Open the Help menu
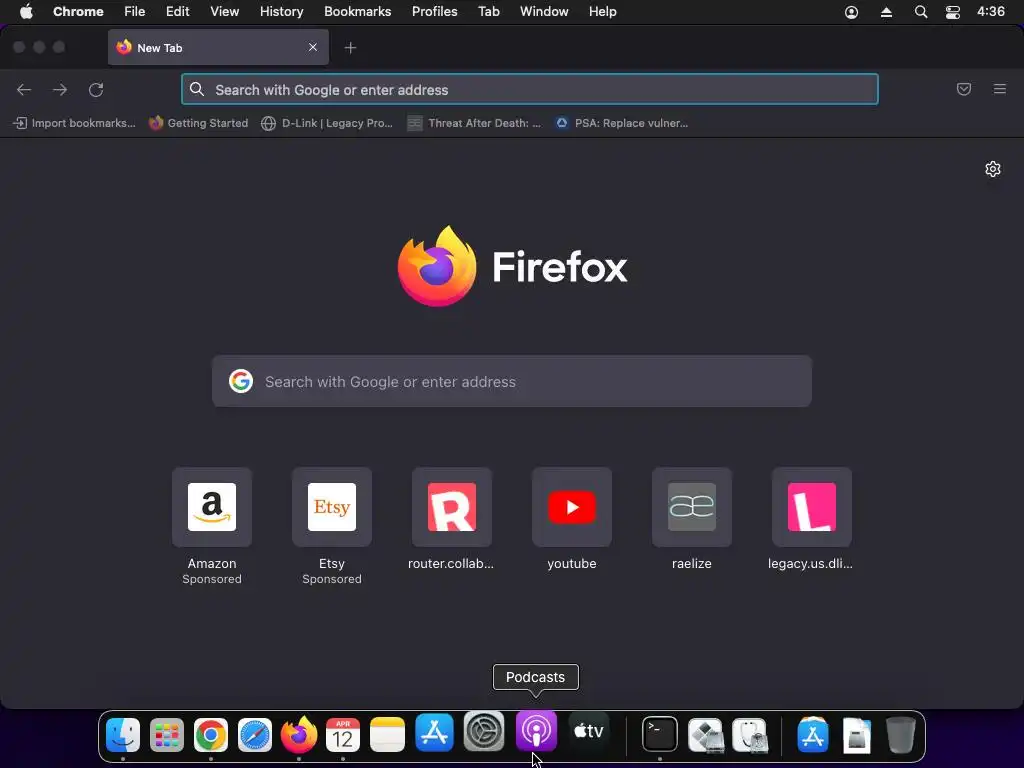The height and width of the screenshot is (768, 1024). (603, 12)
